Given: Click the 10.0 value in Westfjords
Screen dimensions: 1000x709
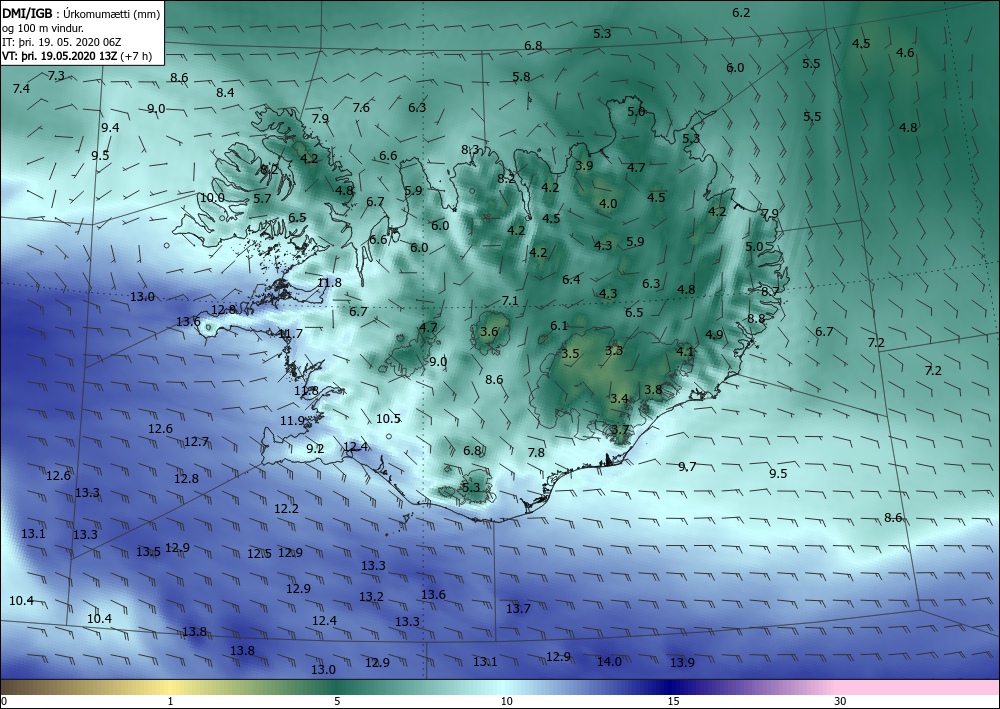Looking at the screenshot, I should [x=212, y=197].
